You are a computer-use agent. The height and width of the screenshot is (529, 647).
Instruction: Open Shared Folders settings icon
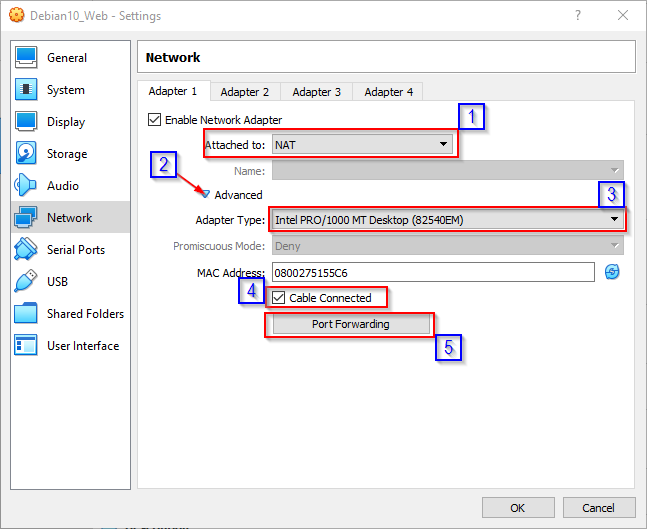(x=27, y=314)
